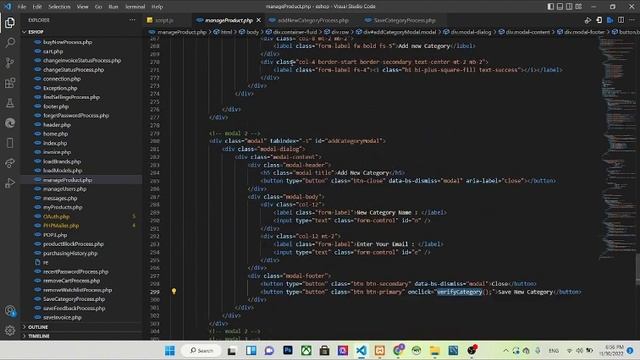Open the Xbox app from taskbar
640x360 pixels.
[x=306, y=350]
